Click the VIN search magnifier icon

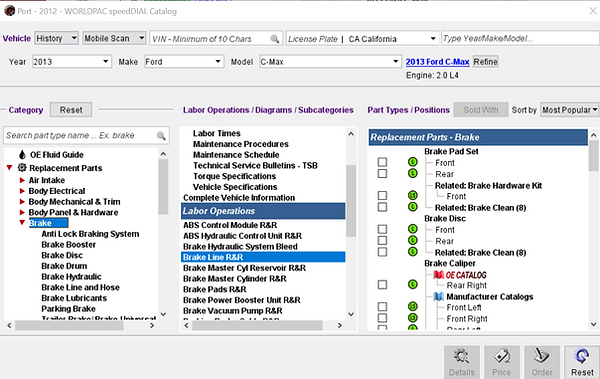click(x=274, y=39)
